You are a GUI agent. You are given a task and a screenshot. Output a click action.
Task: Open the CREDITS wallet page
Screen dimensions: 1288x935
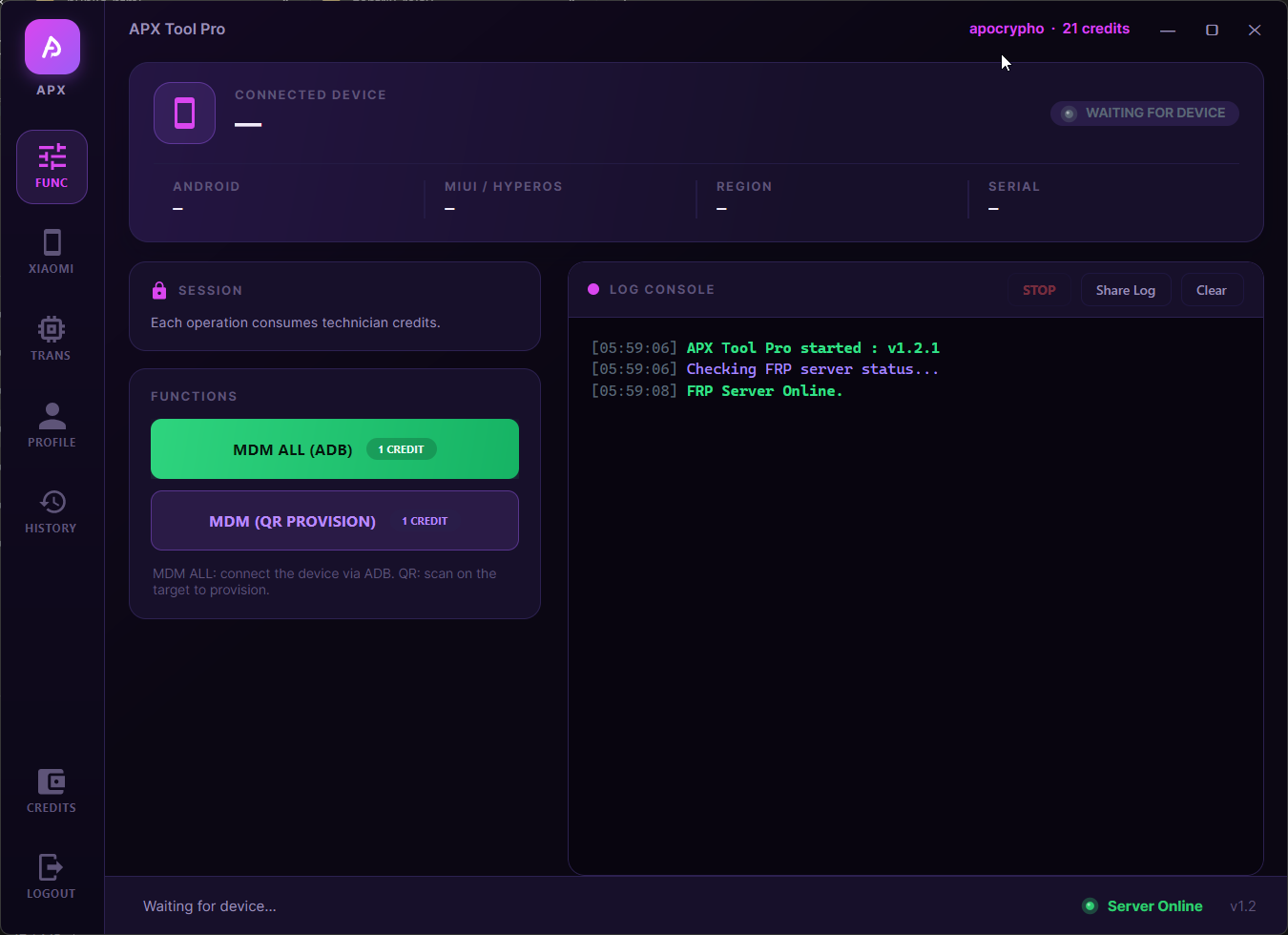tap(52, 791)
